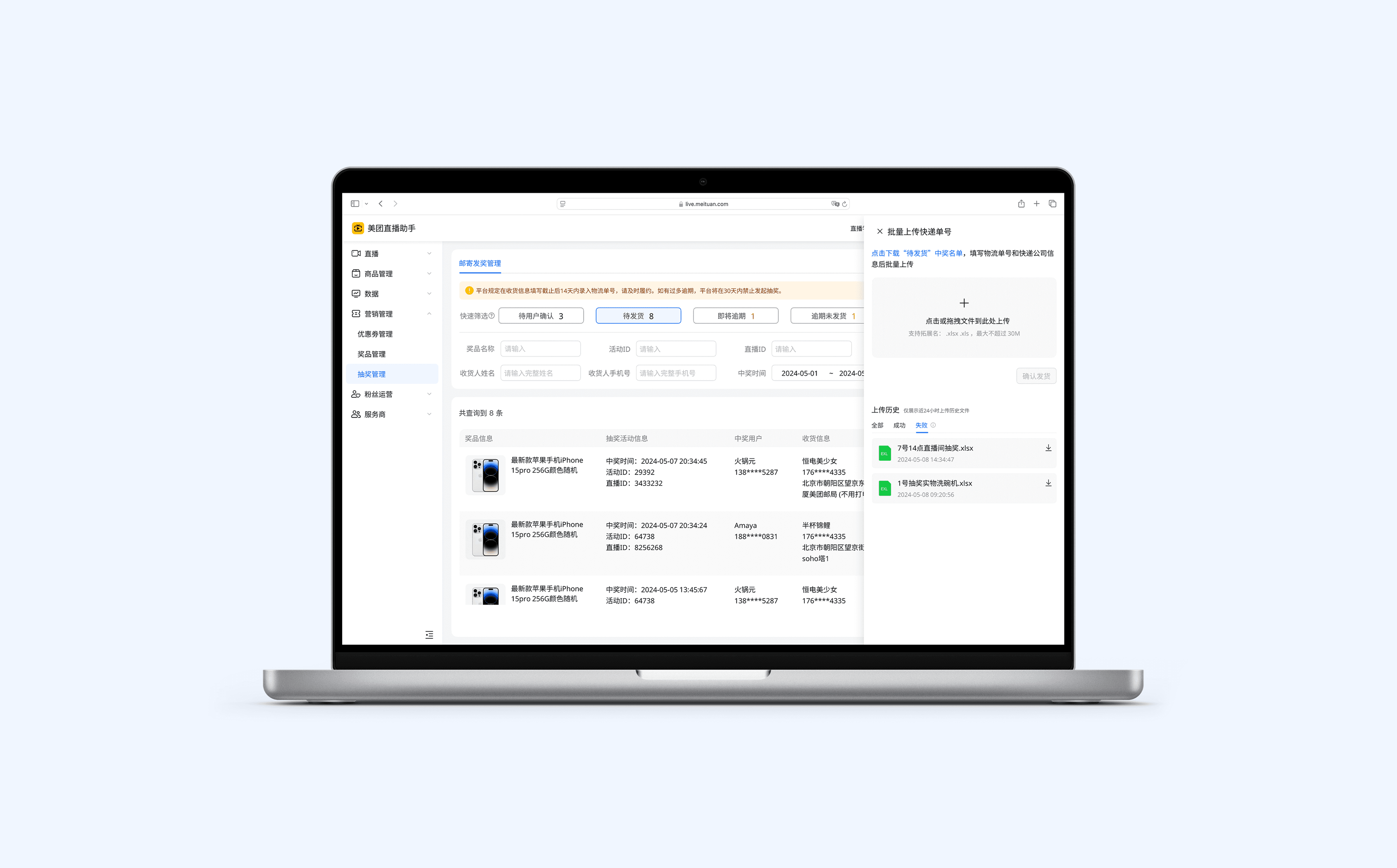Image resolution: width=1397 pixels, height=868 pixels.
Task: Toggle the 待用户确认 quick filter
Action: (541, 316)
